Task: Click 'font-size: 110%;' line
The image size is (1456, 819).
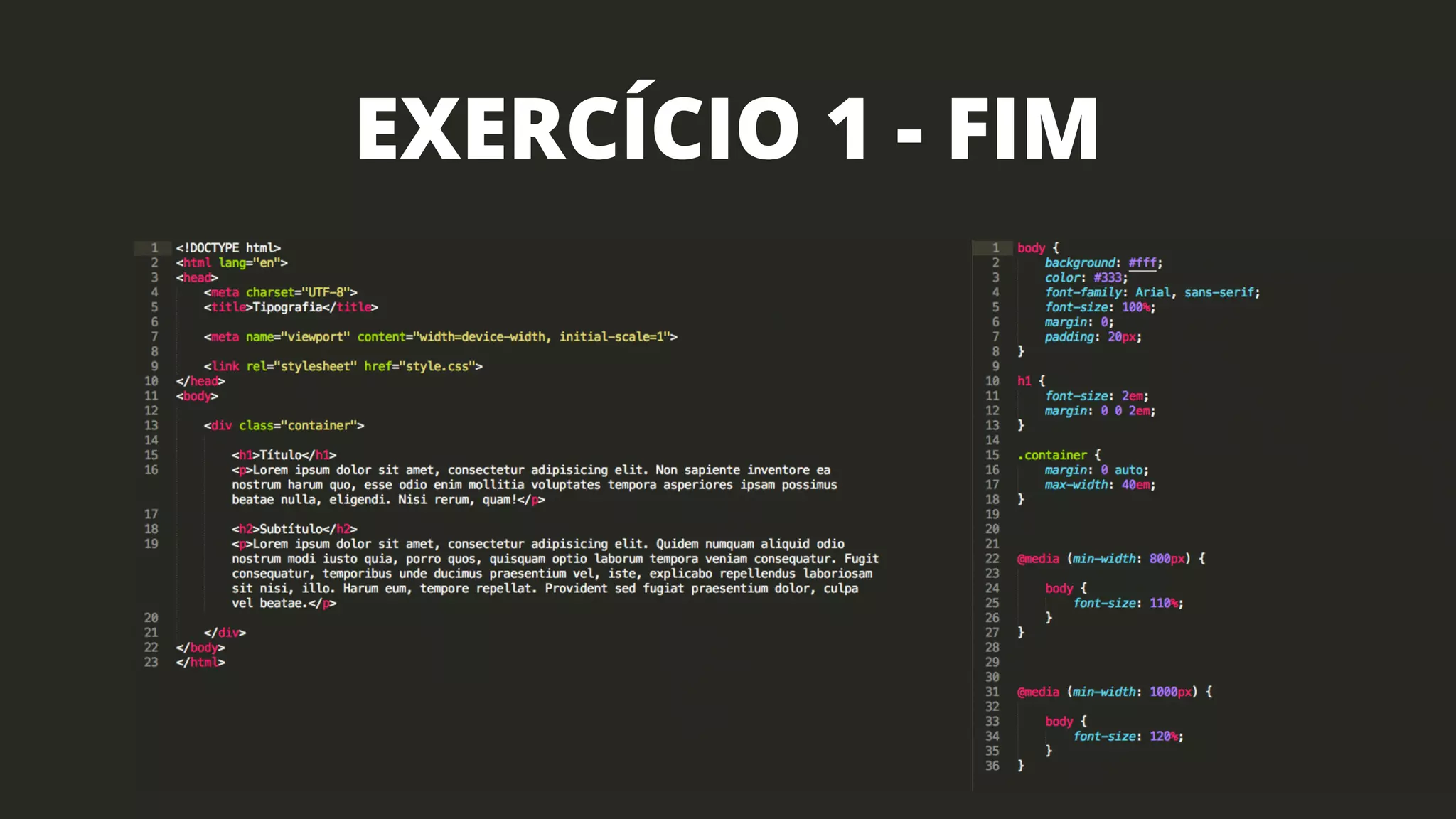Action: tap(1128, 603)
